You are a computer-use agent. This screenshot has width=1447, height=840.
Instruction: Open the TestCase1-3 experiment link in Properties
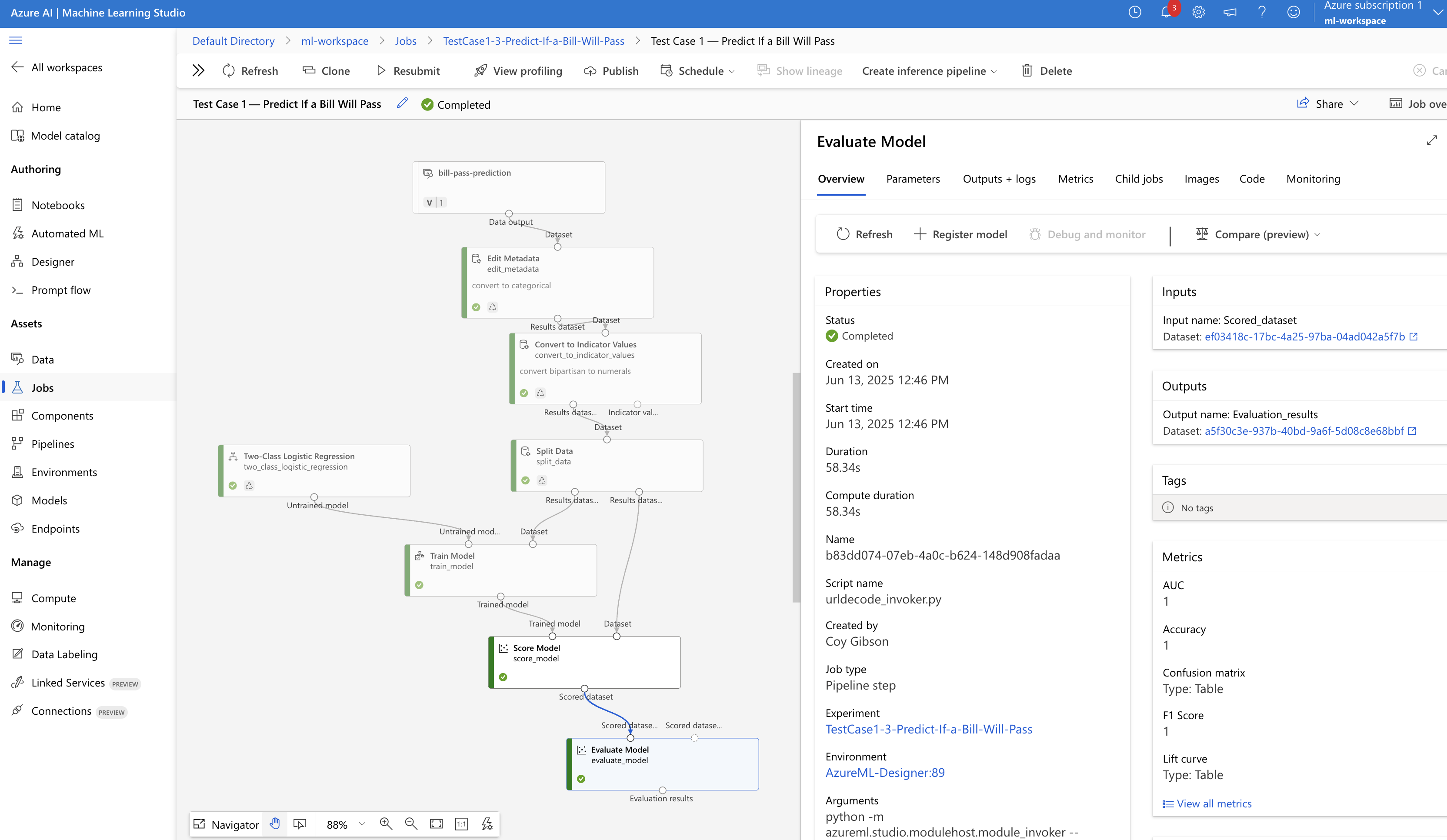click(x=928, y=729)
